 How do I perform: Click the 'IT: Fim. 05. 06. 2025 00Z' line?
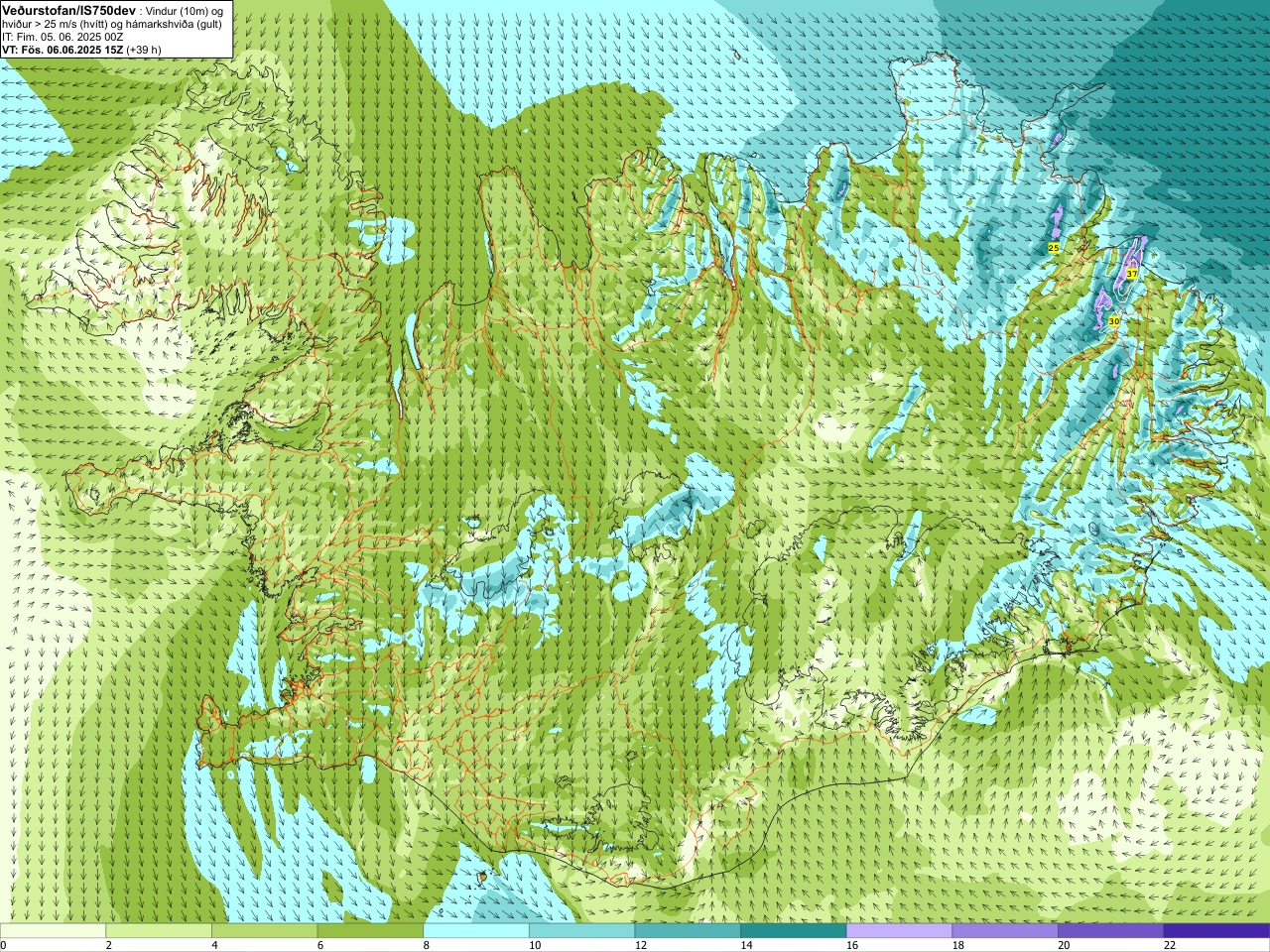pos(63,37)
